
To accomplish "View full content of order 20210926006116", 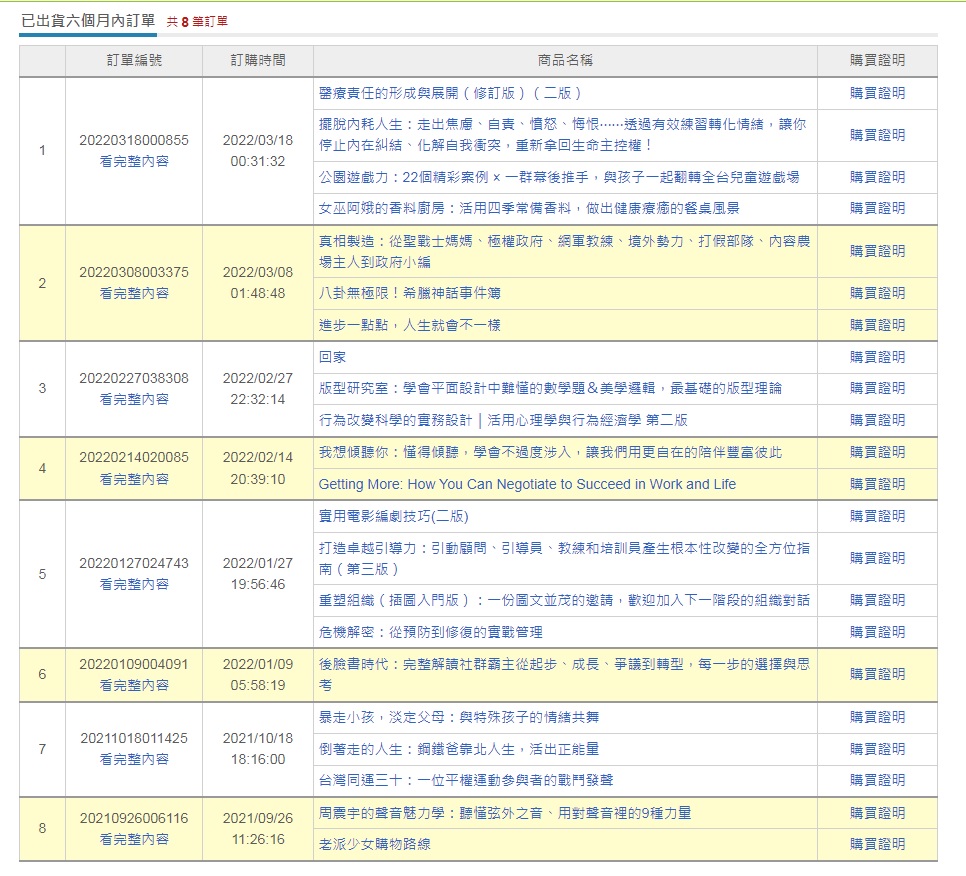I will (134, 839).
